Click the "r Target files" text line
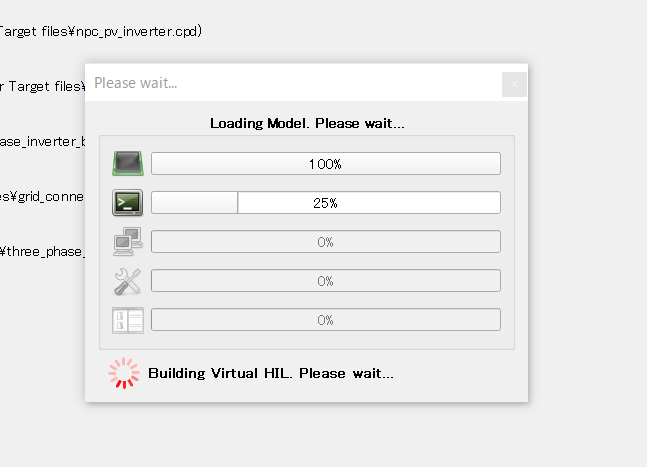The height and width of the screenshot is (467, 647). coord(42,87)
